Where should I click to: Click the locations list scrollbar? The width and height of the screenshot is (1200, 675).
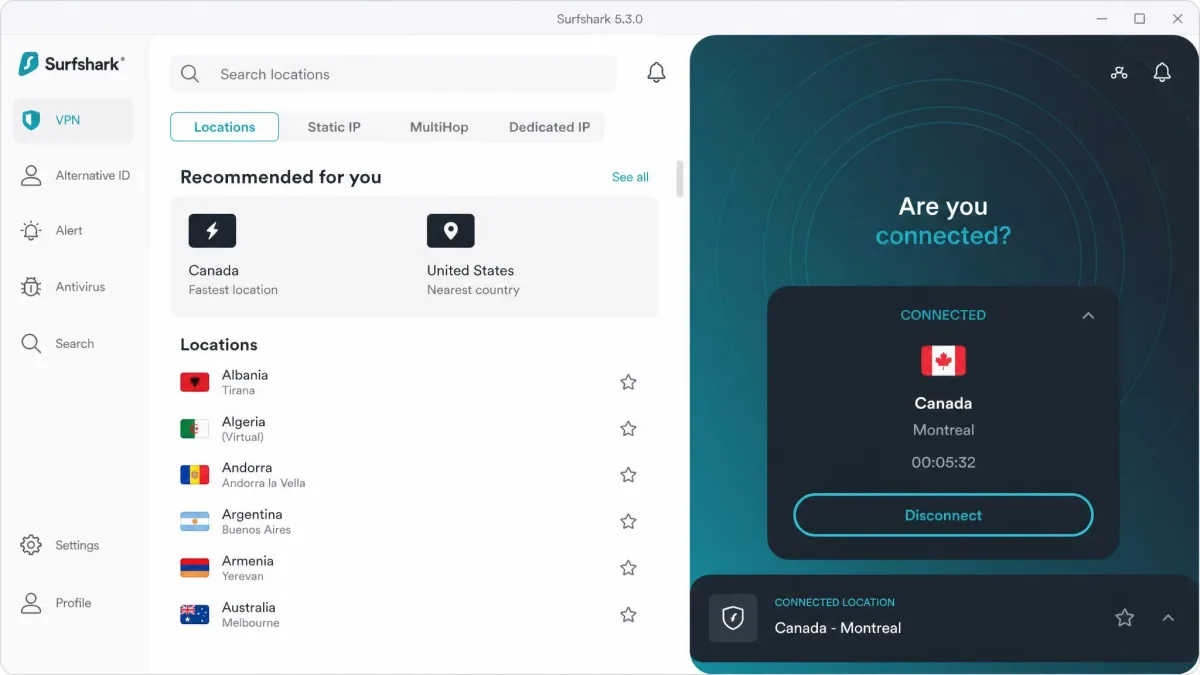[x=680, y=180]
